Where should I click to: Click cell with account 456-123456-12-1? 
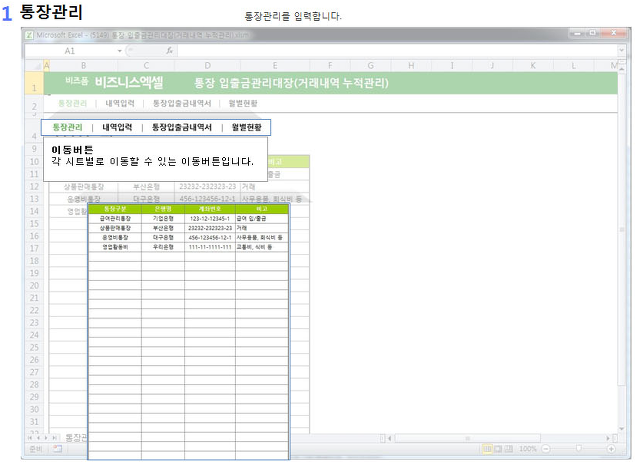207,199
